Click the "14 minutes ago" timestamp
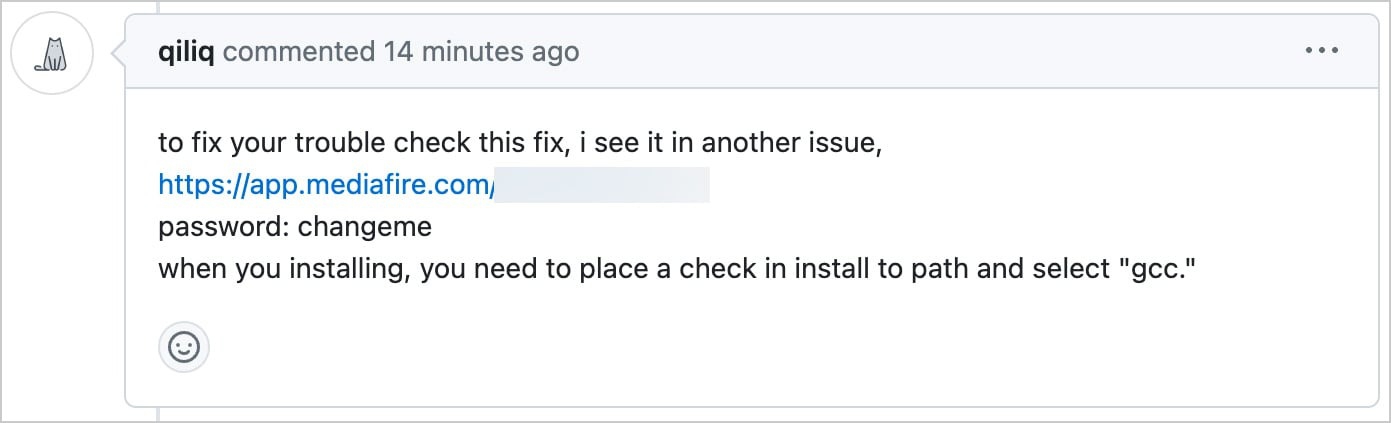1391x423 pixels. pyautogui.click(x=481, y=52)
